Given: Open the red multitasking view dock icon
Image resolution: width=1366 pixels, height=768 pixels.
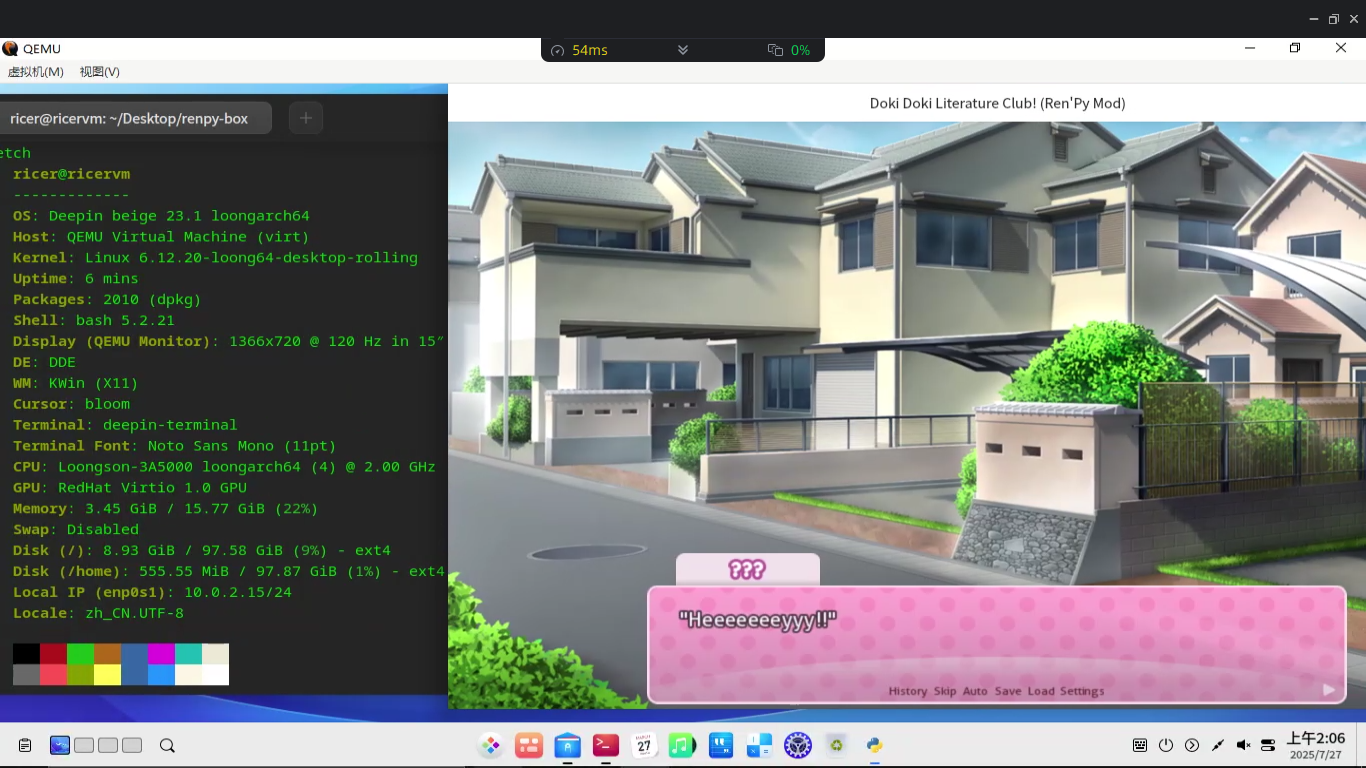Looking at the screenshot, I should click(529, 745).
